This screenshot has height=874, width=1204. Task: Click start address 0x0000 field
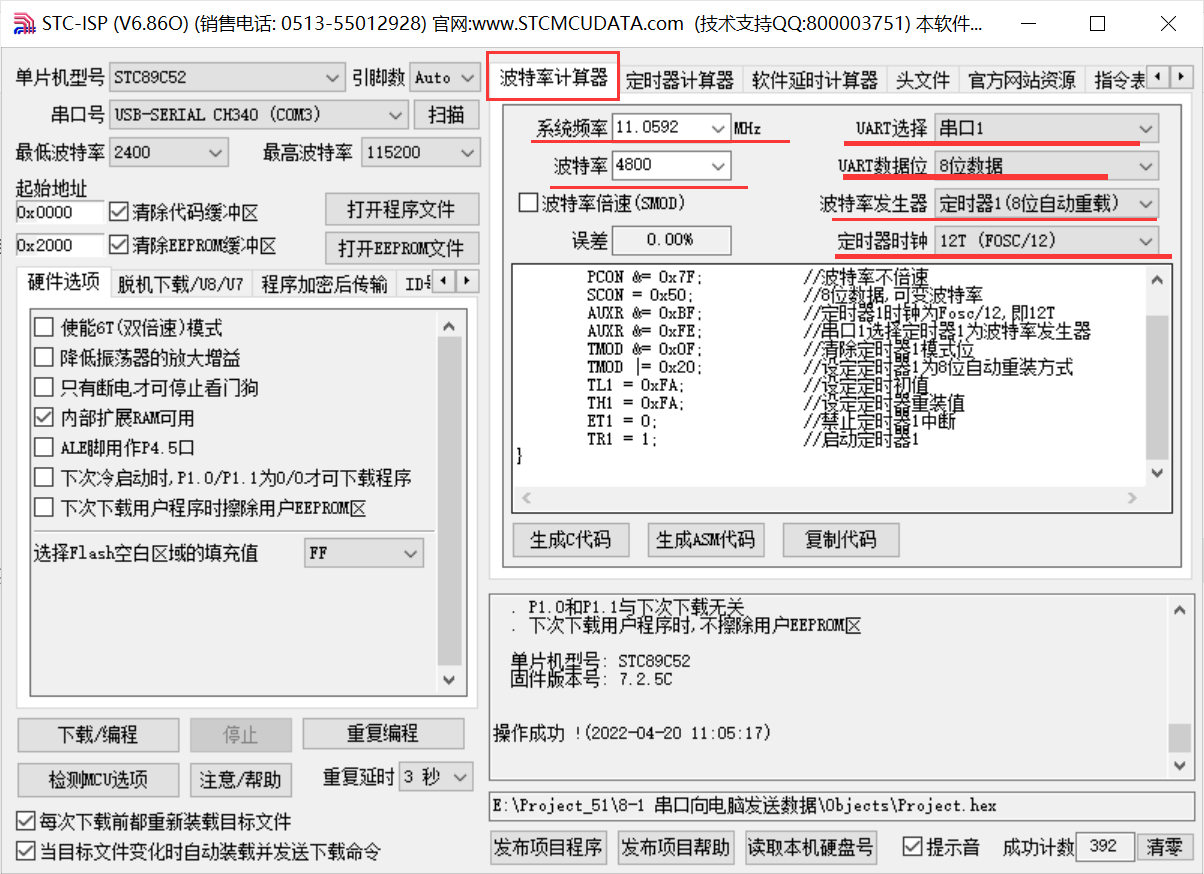click(60, 213)
